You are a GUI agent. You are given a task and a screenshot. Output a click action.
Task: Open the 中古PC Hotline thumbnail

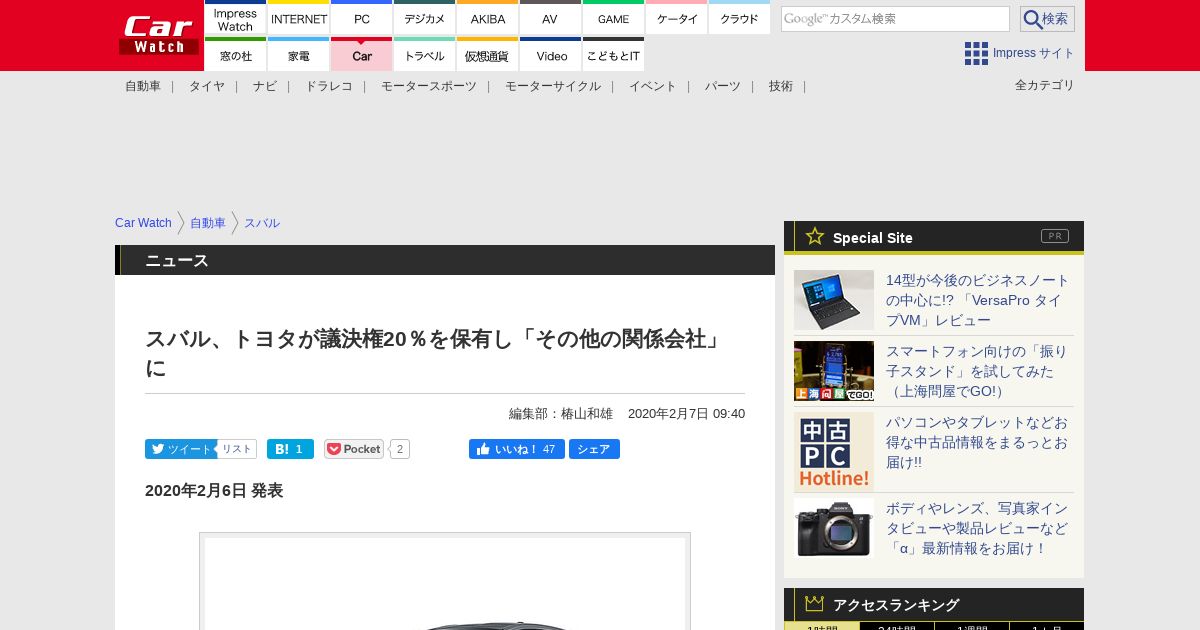coord(834,452)
